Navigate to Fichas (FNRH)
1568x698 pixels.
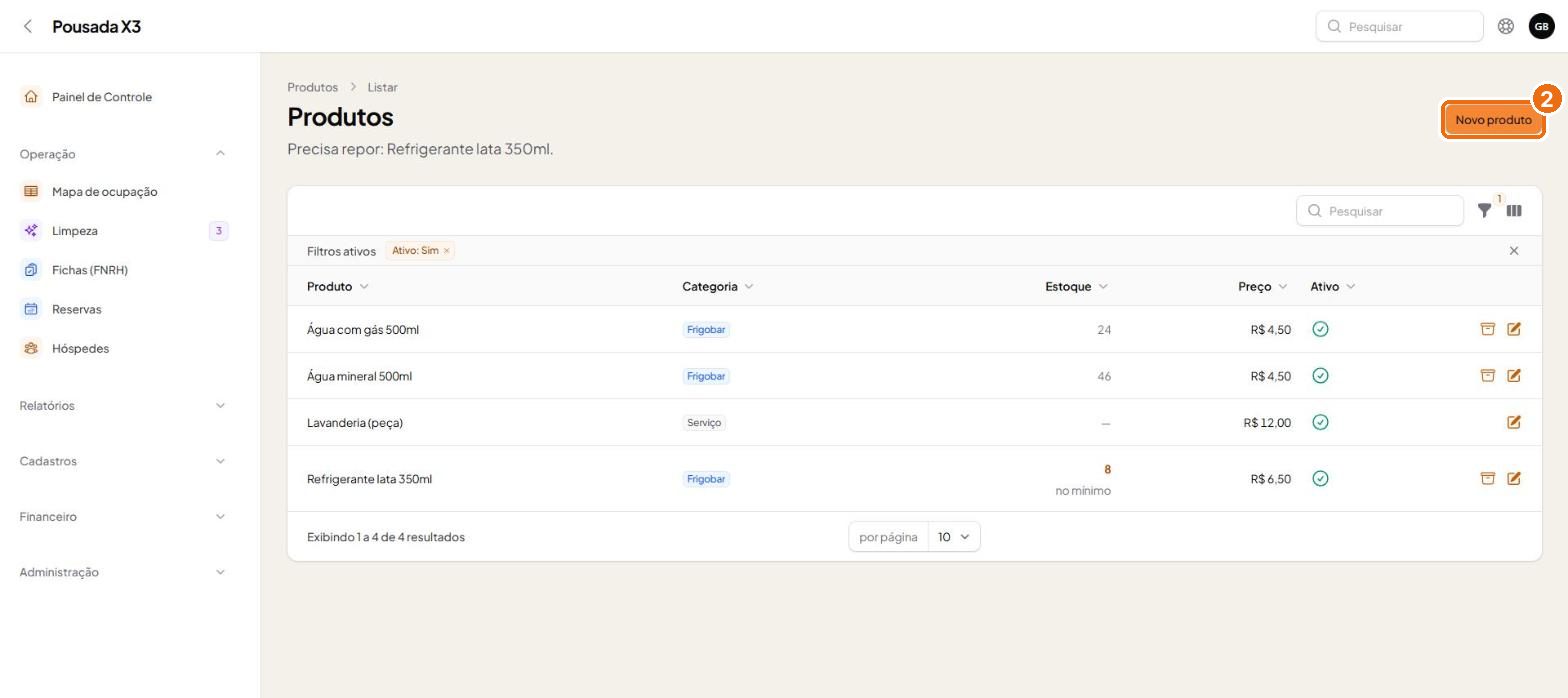pyautogui.click(x=124, y=270)
